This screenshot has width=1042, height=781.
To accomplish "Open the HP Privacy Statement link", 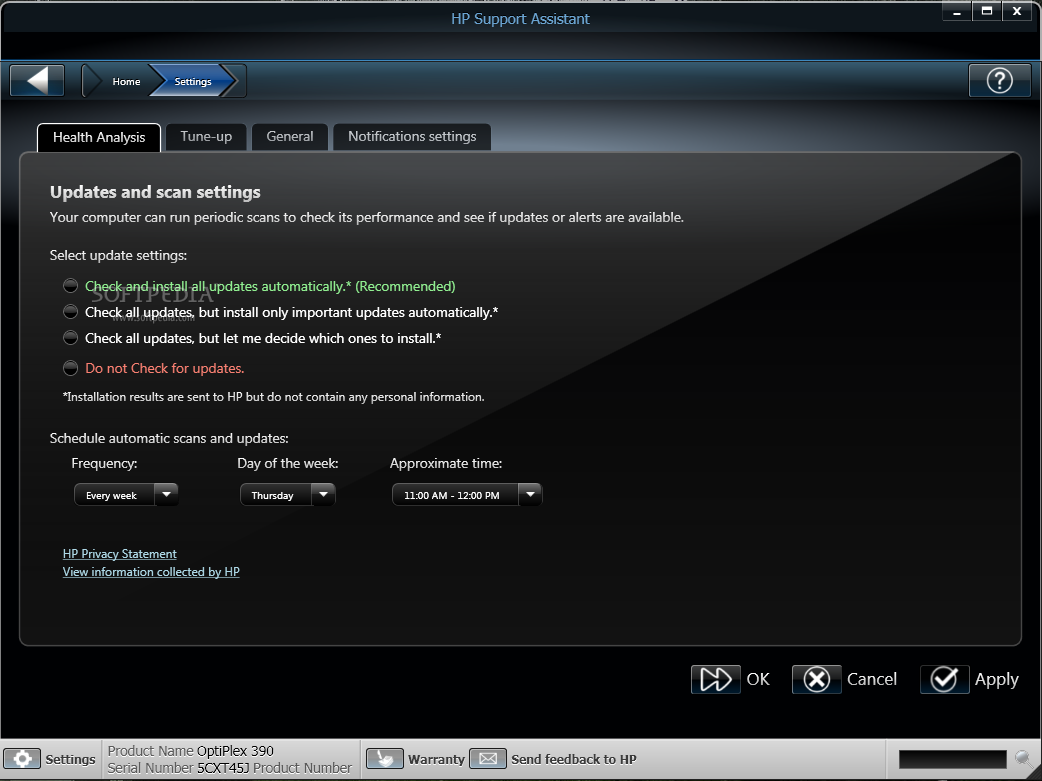I will pos(120,554).
